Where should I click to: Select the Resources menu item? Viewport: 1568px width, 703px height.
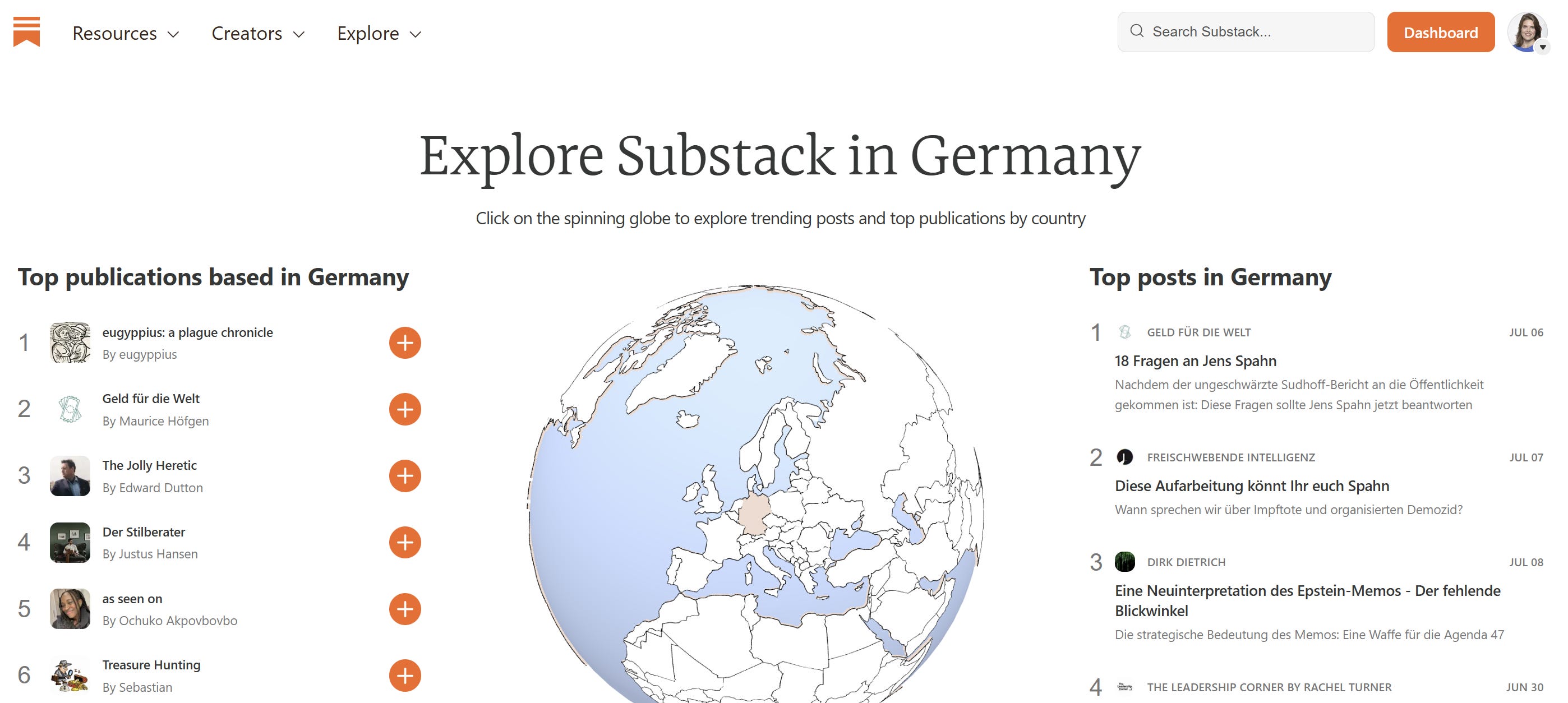pos(114,34)
